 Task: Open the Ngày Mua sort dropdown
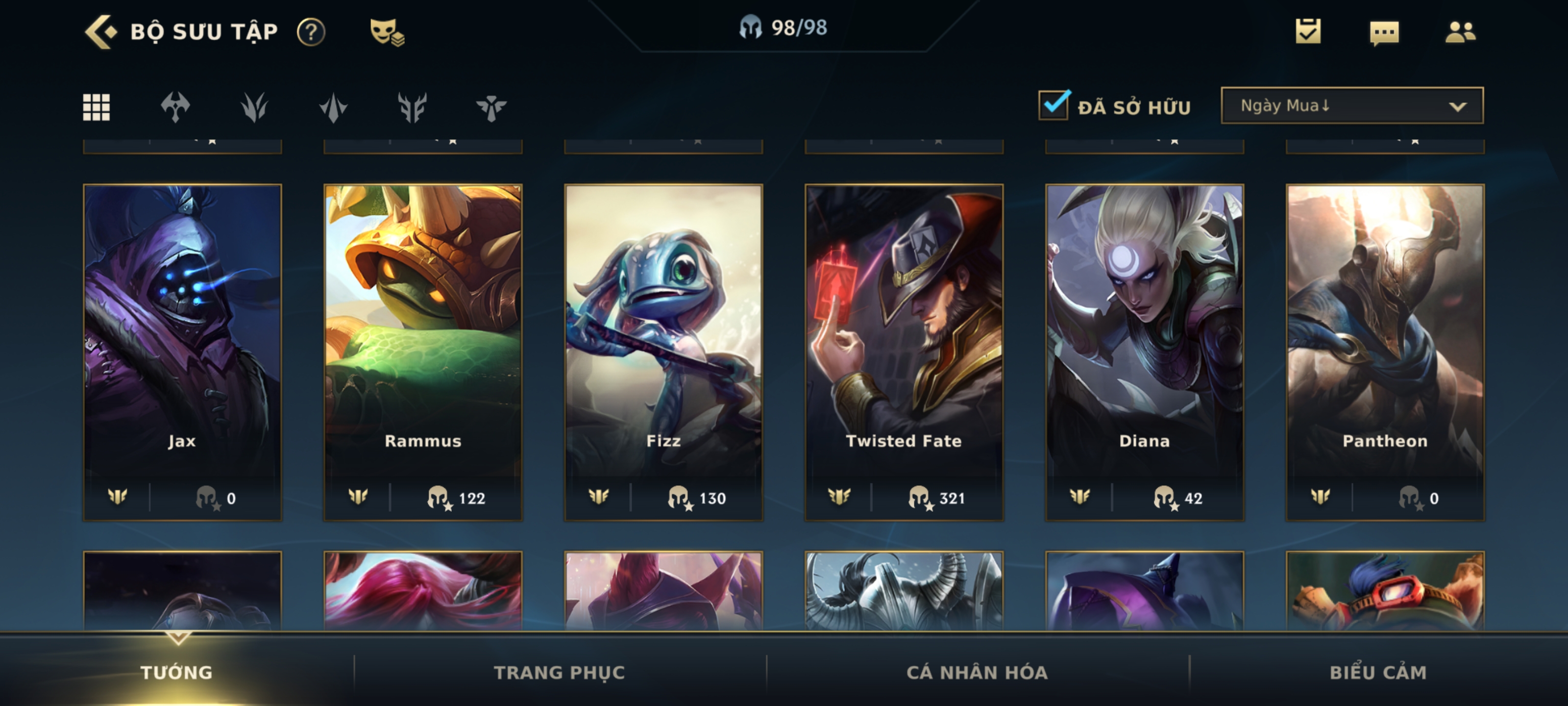click(1352, 105)
